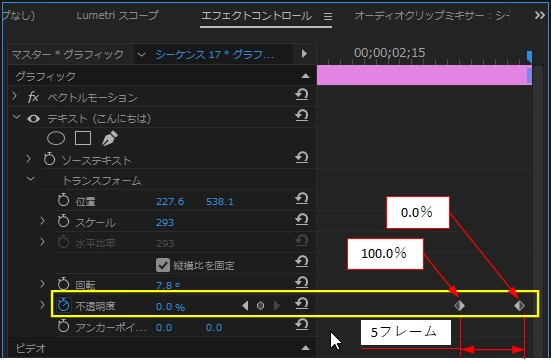Select the pen mask tool
551x363 pixels.
click(110, 138)
